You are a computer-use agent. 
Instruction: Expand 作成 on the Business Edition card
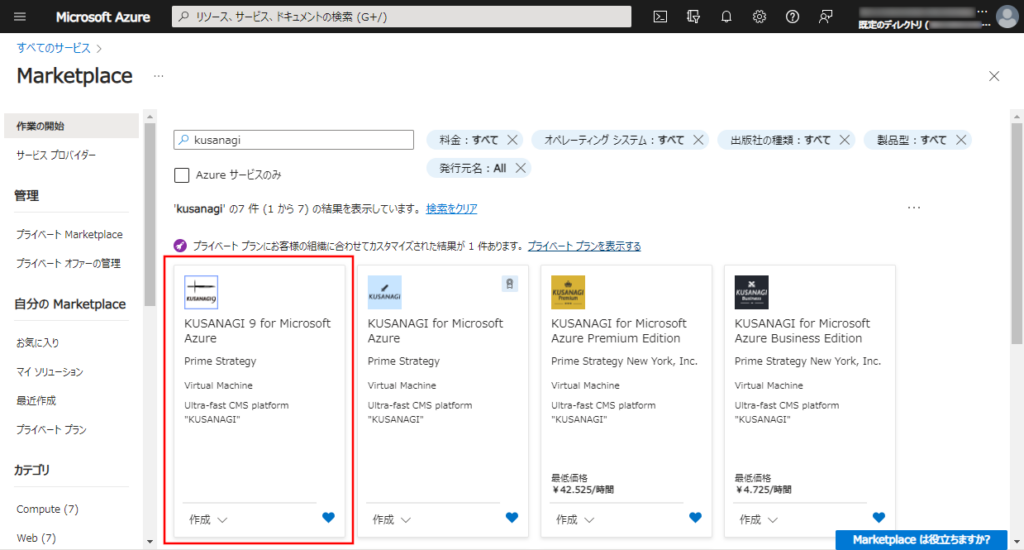tap(758, 519)
